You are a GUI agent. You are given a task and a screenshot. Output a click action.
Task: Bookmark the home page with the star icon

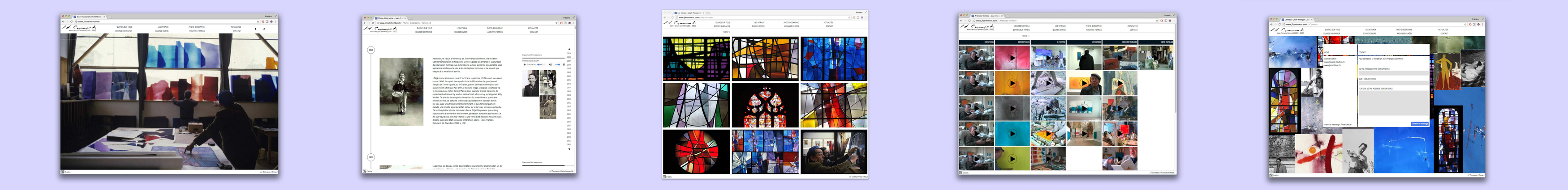point(258,22)
